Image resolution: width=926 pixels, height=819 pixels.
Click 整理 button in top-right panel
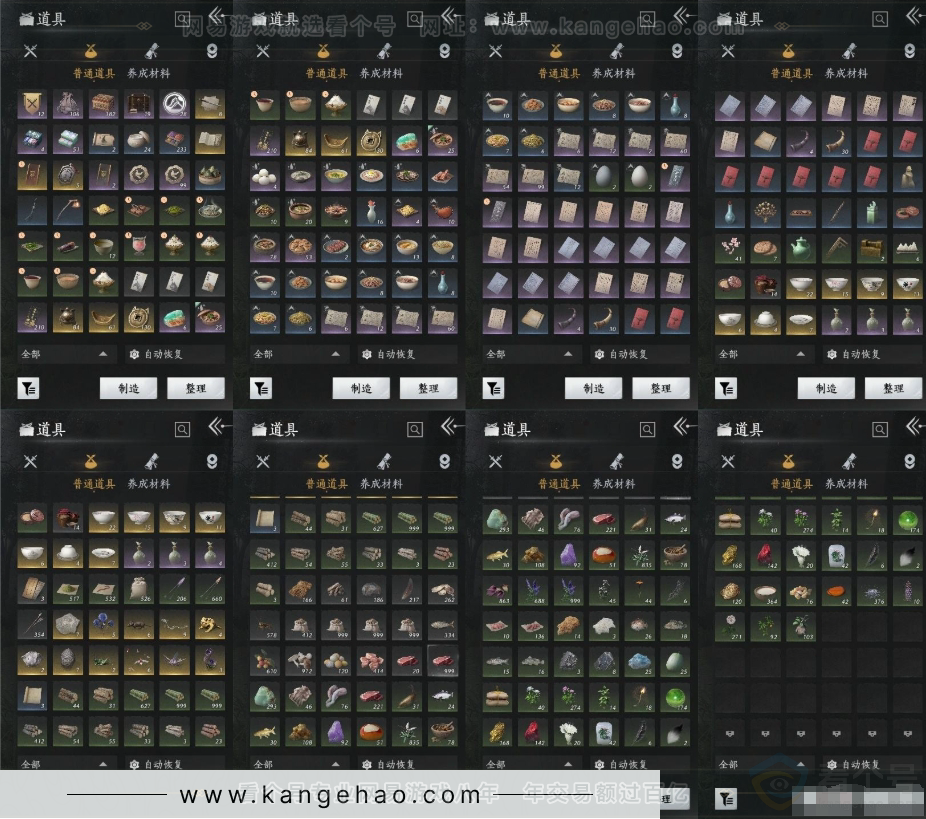point(894,388)
